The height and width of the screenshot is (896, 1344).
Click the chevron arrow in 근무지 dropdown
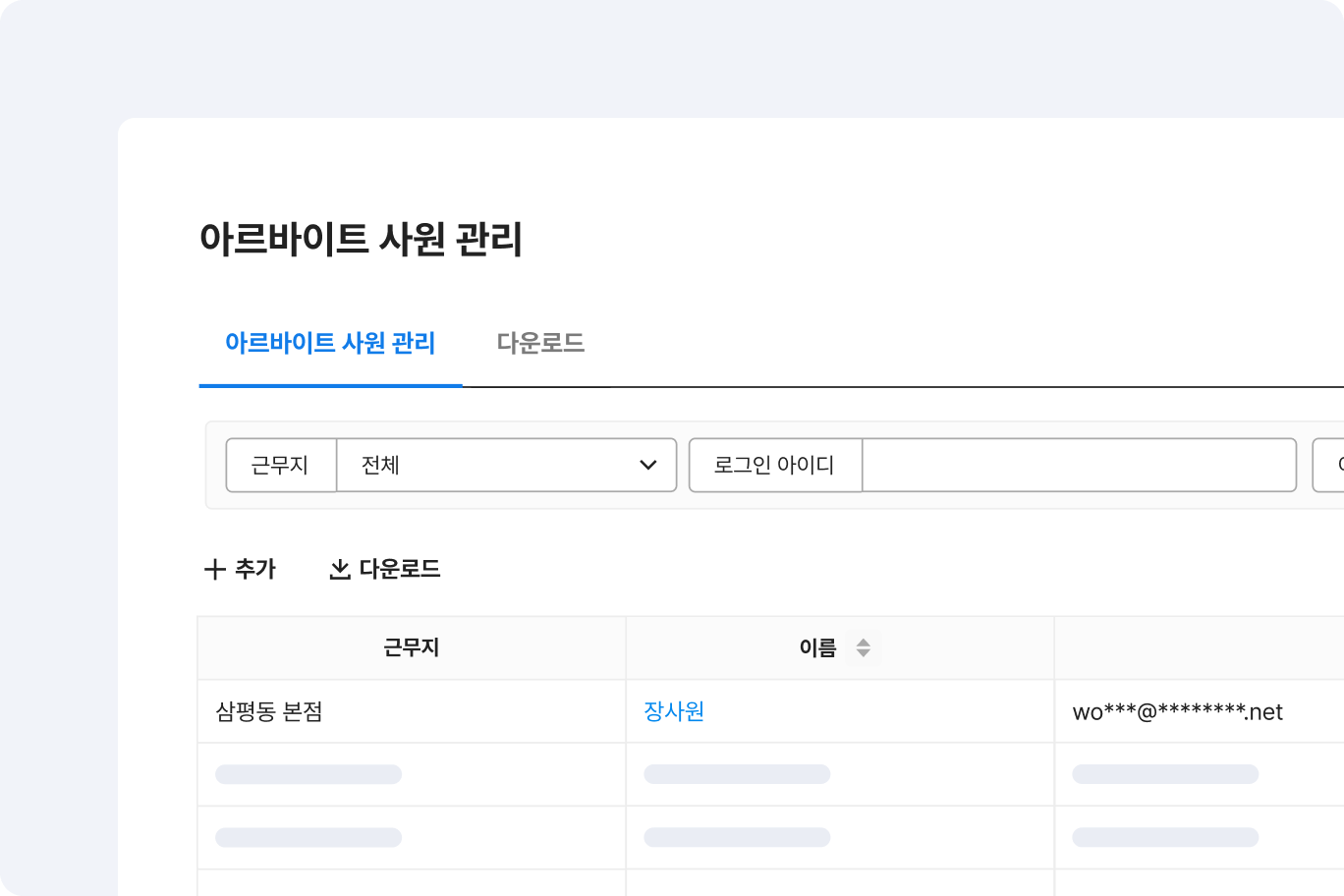[x=647, y=465]
